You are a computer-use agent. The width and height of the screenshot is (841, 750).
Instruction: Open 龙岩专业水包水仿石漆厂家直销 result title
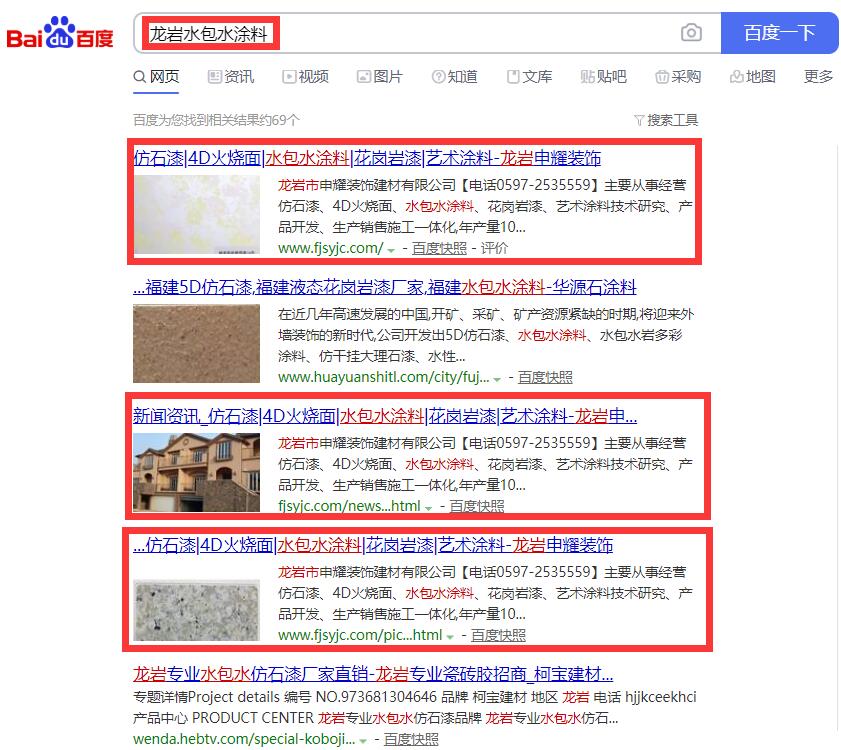373,674
